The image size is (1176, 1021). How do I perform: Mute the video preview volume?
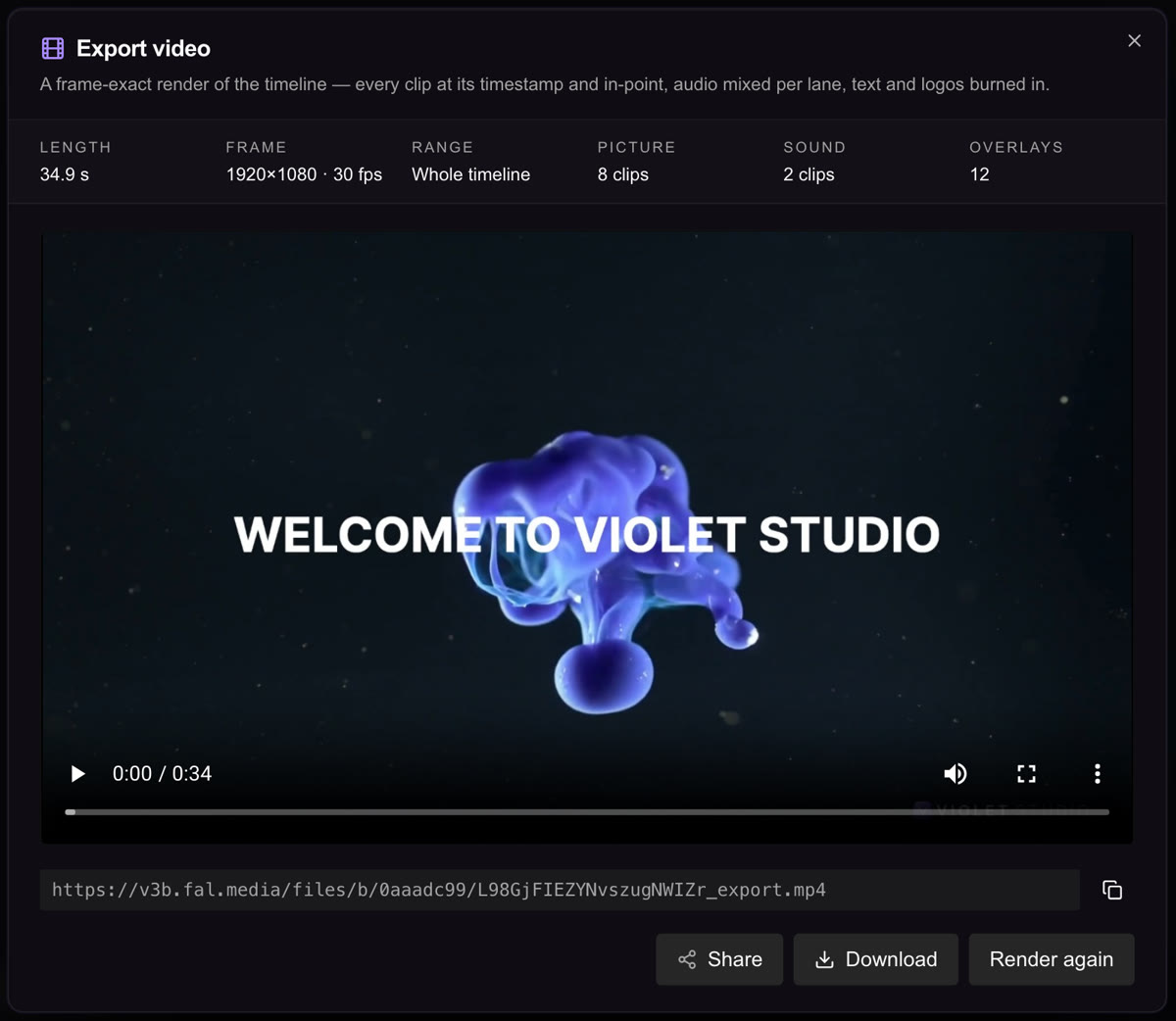point(955,774)
